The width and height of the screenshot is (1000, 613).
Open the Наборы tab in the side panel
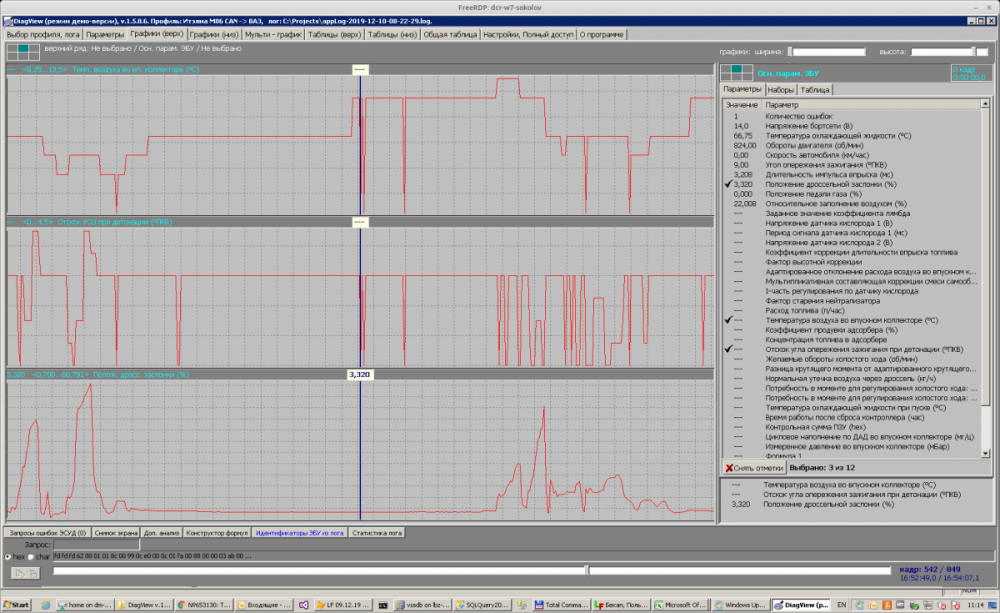781,90
